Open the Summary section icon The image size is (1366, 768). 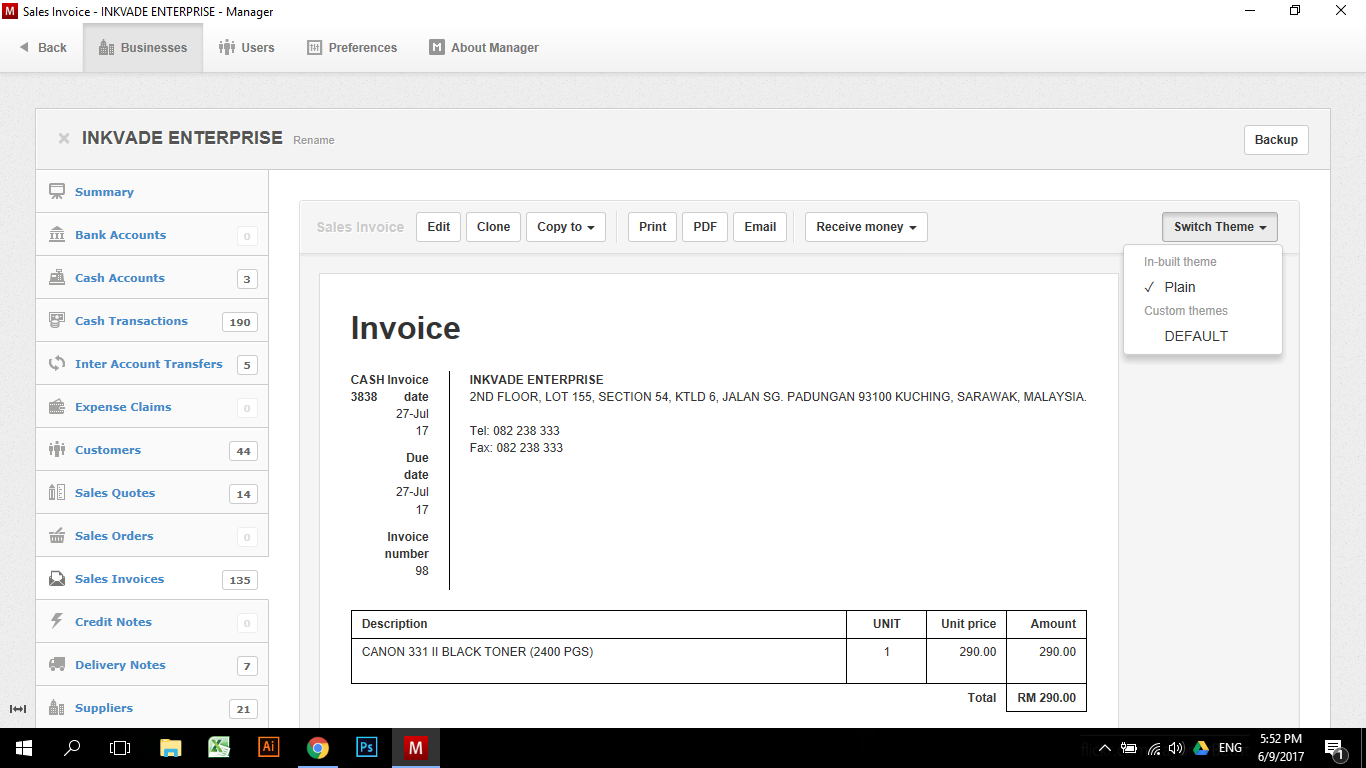click(57, 192)
